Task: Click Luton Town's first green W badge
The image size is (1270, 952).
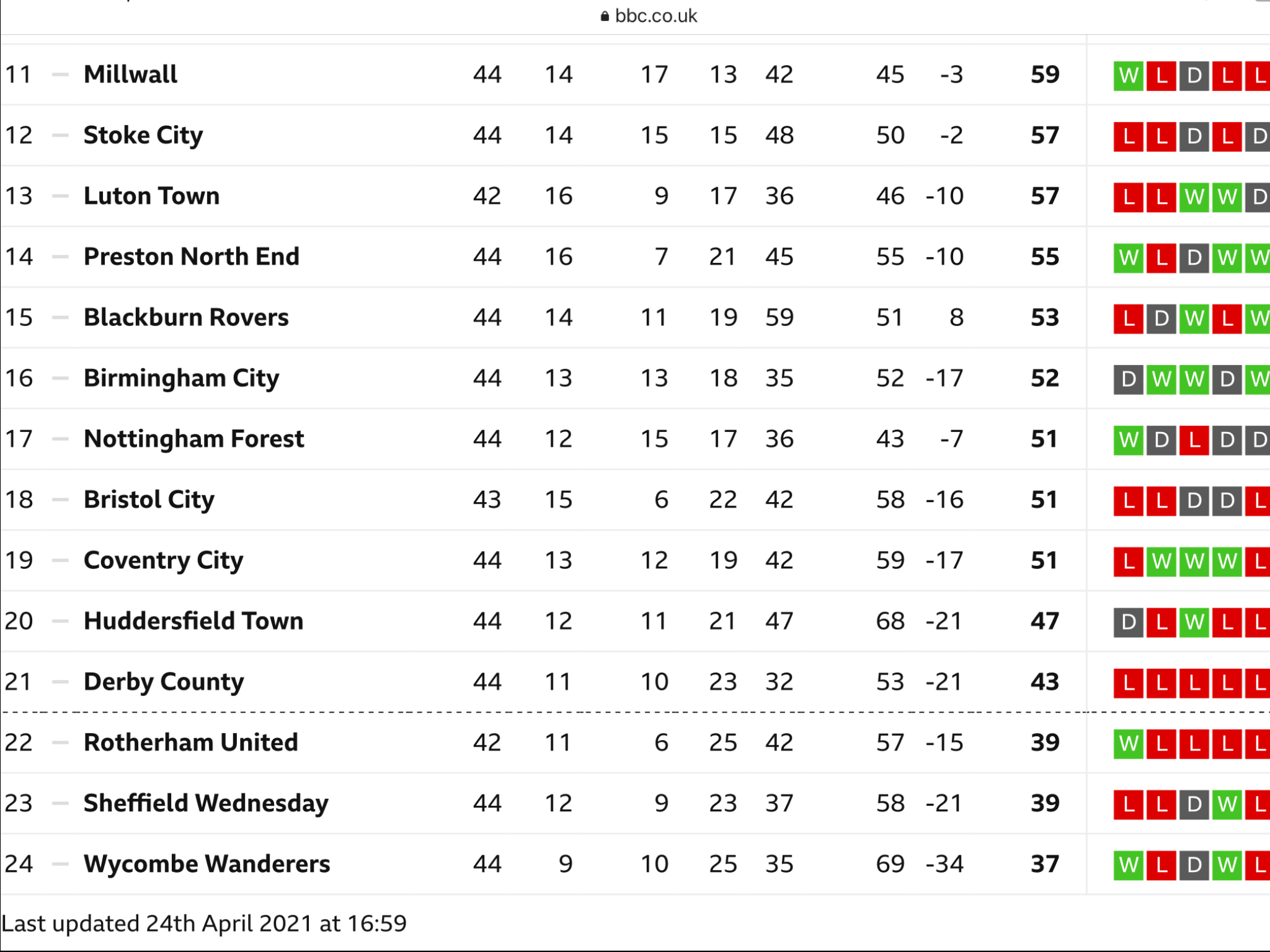Action: 1194,198
